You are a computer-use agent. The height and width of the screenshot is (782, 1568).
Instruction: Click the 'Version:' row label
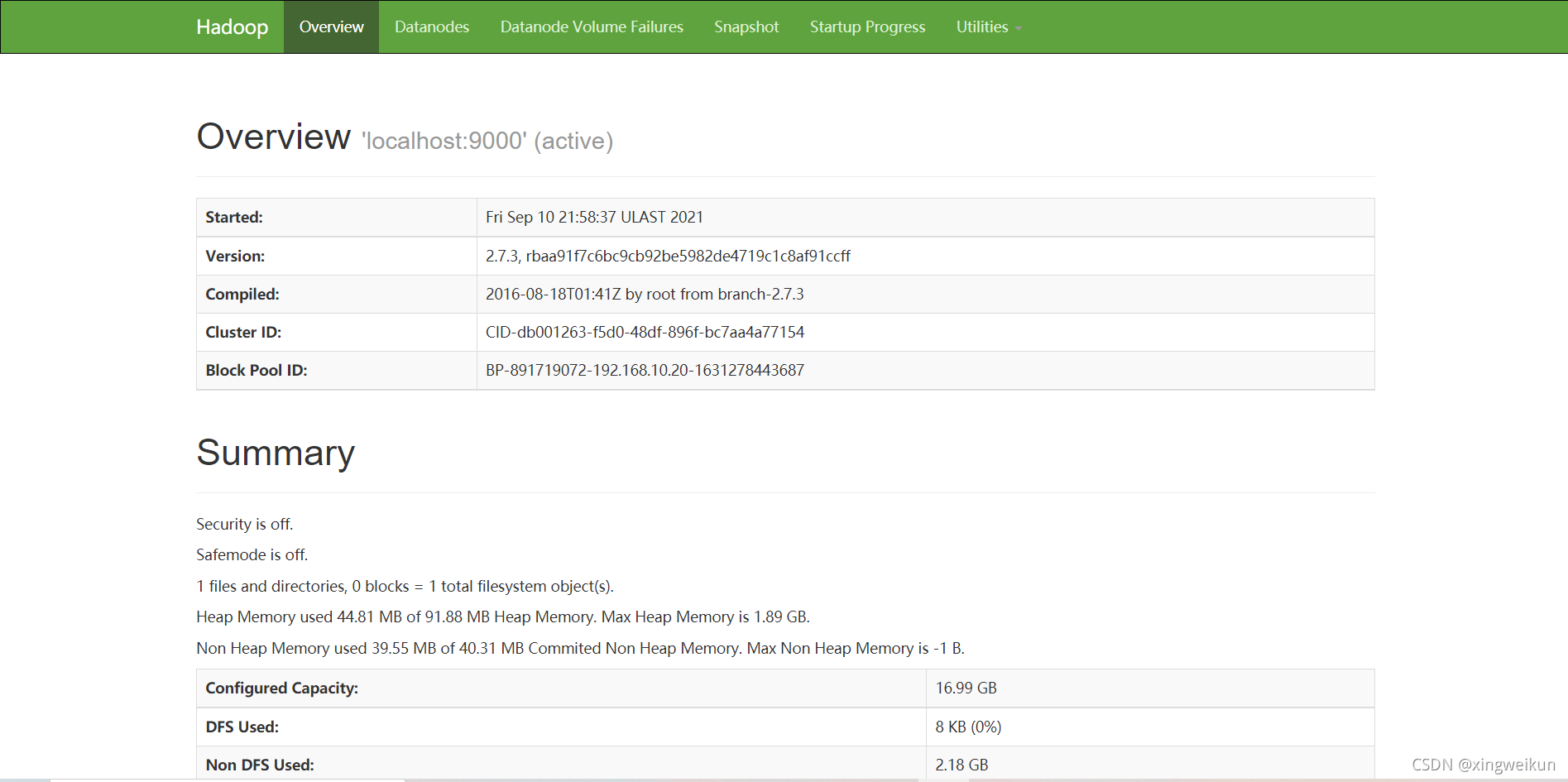pos(235,256)
